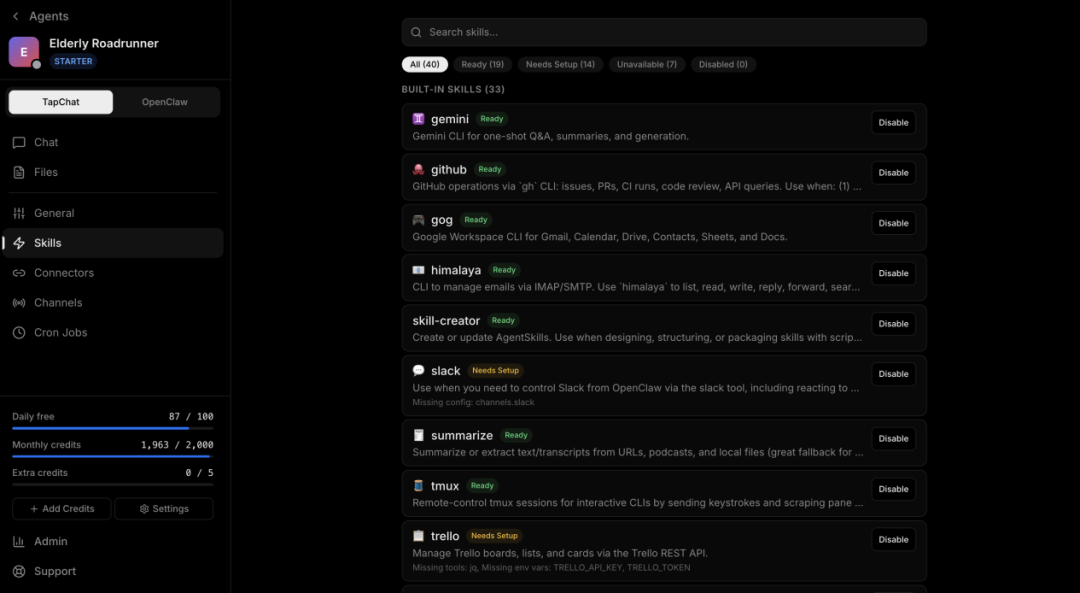Switch to the OpenClaw mode
The width and height of the screenshot is (1080, 593).
tap(165, 102)
